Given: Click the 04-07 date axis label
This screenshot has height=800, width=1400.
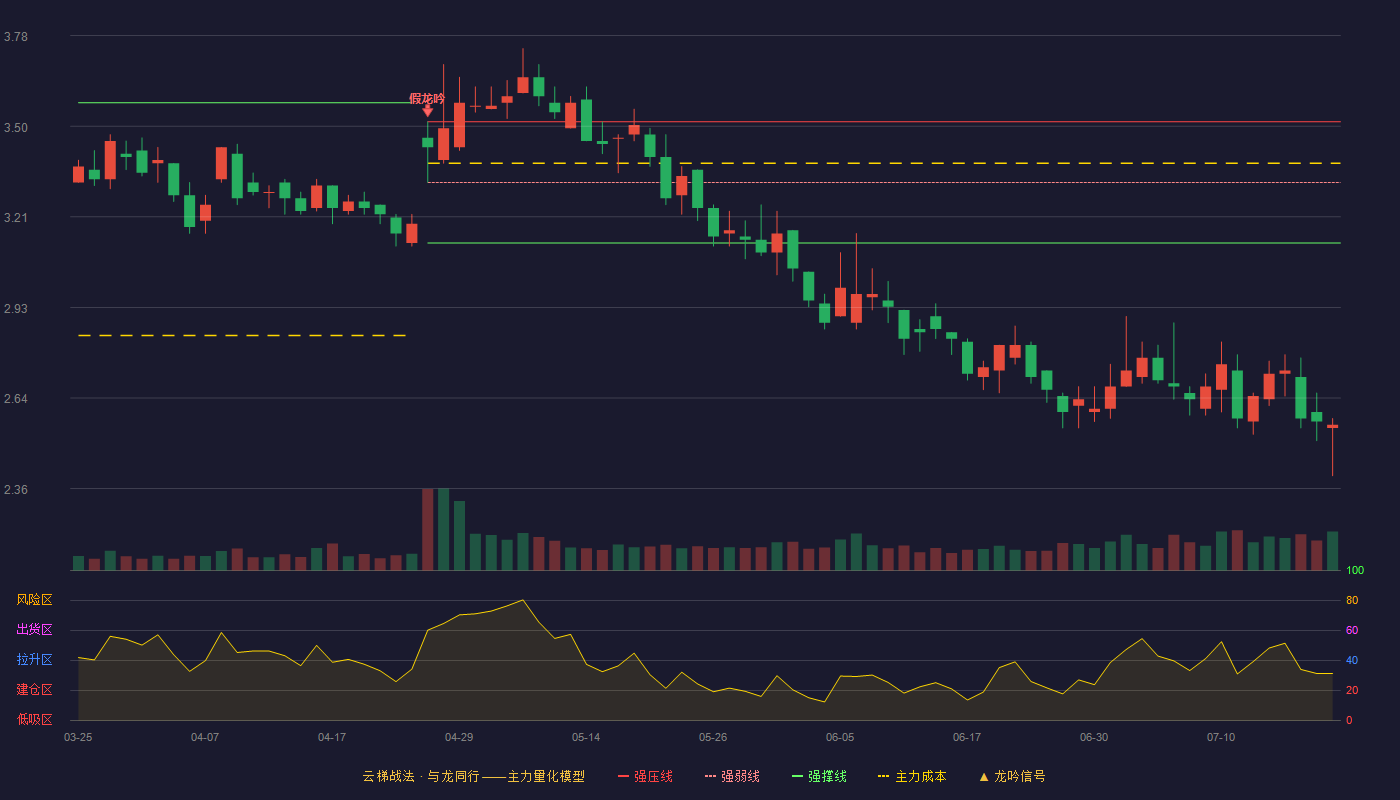Looking at the screenshot, I should point(205,737).
